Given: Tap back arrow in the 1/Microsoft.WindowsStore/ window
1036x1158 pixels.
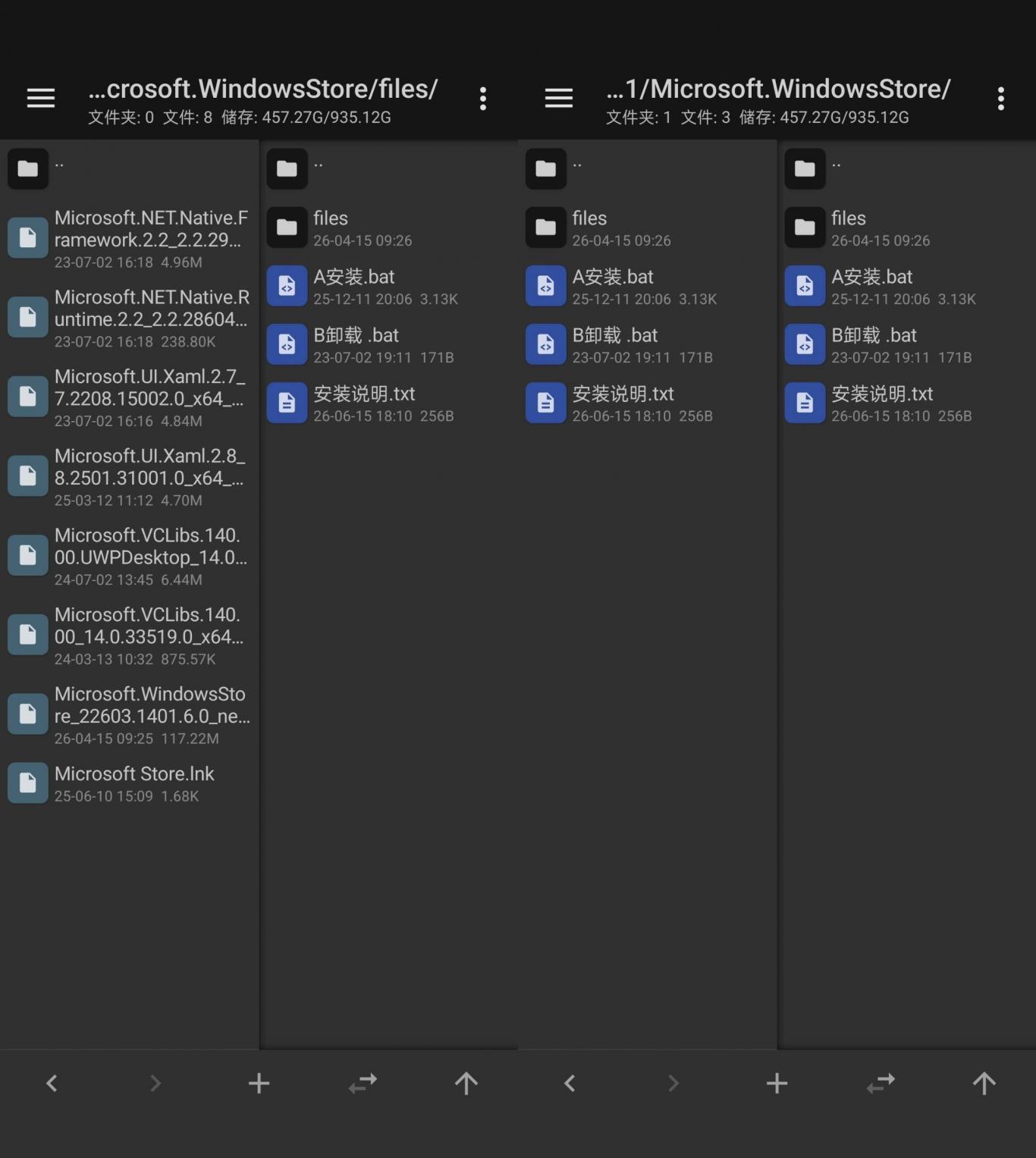Looking at the screenshot, I should click(570, 1083).
